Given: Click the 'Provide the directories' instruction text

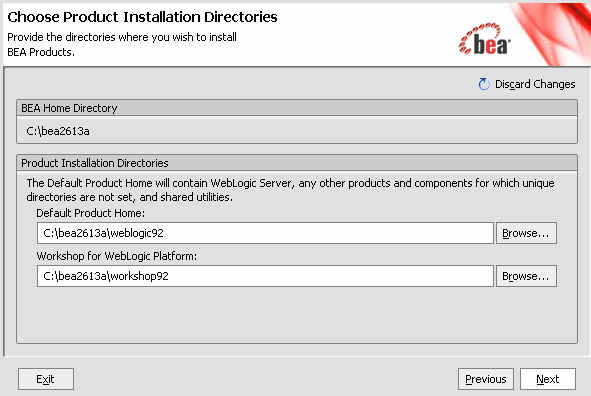Looking at the screenshot, I should [x=122, y=44].
